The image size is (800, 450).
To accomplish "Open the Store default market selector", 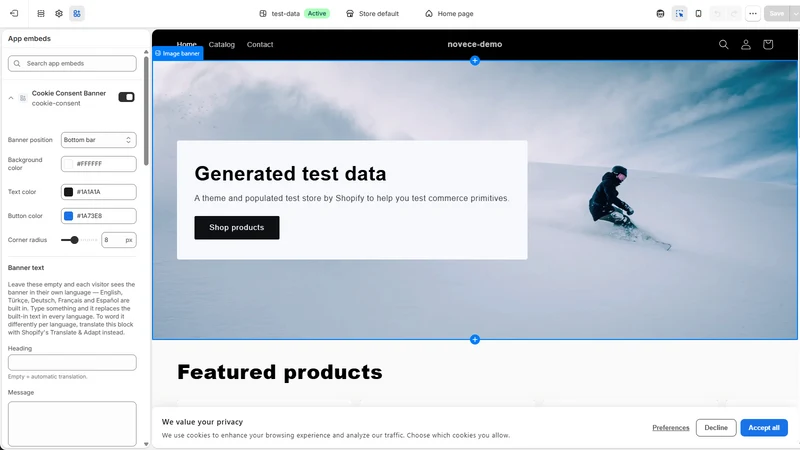I will [372, 14].
